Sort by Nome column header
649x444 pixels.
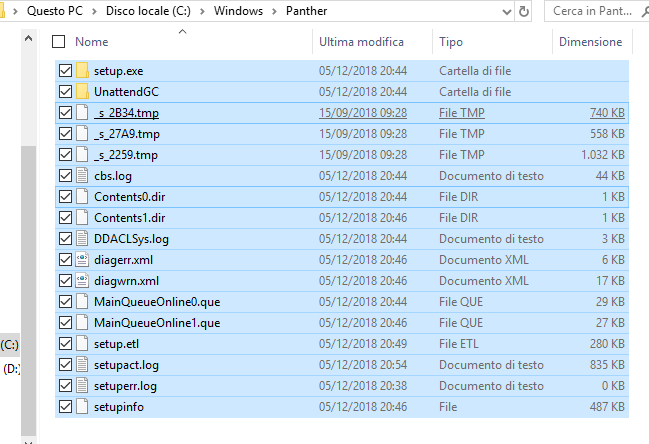click(x=91, y=42)
